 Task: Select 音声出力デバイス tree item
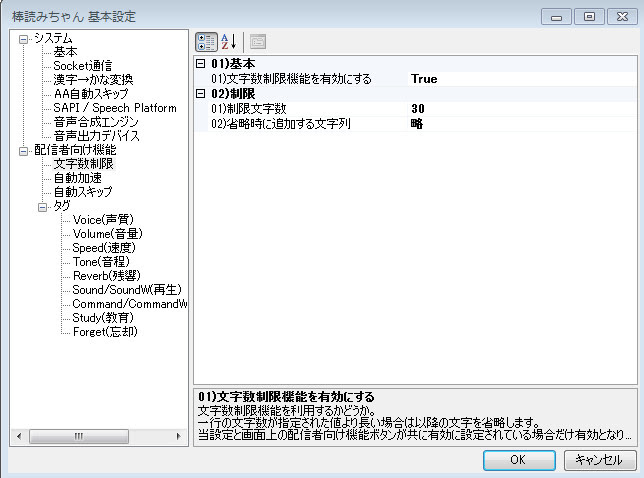pos(97,136)
